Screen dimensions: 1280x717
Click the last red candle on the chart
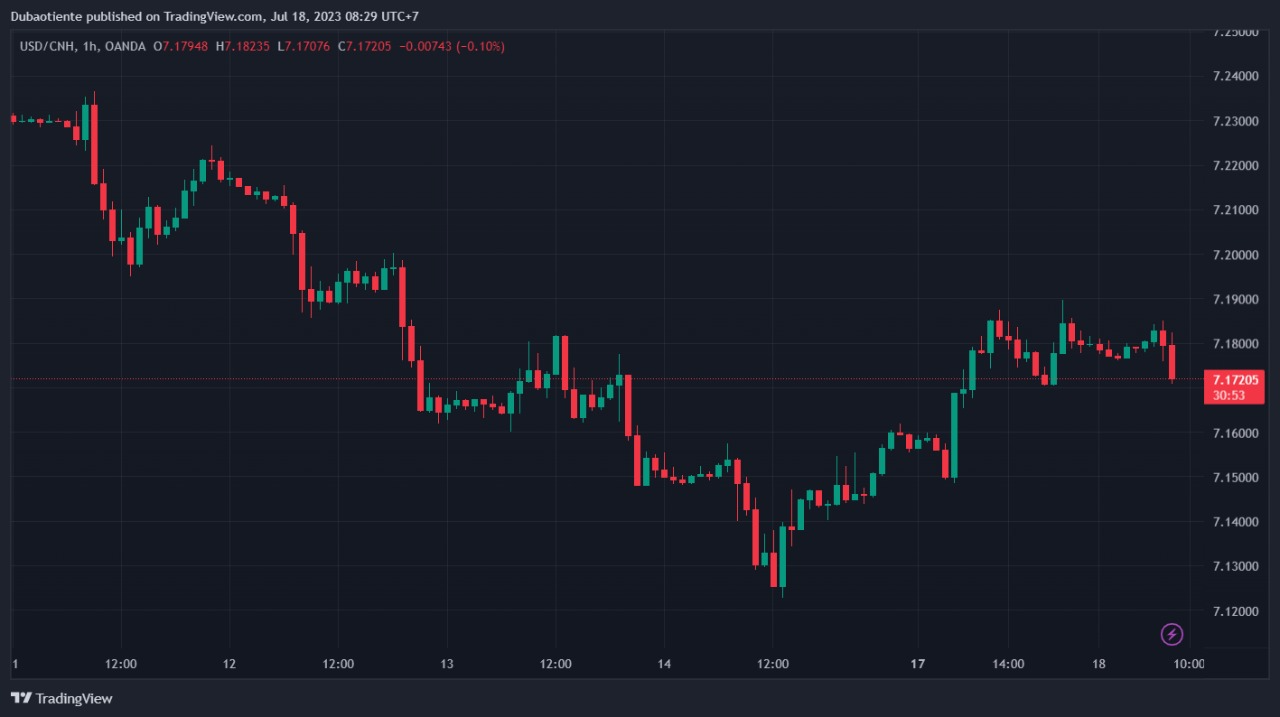[x=1172, y=362]
